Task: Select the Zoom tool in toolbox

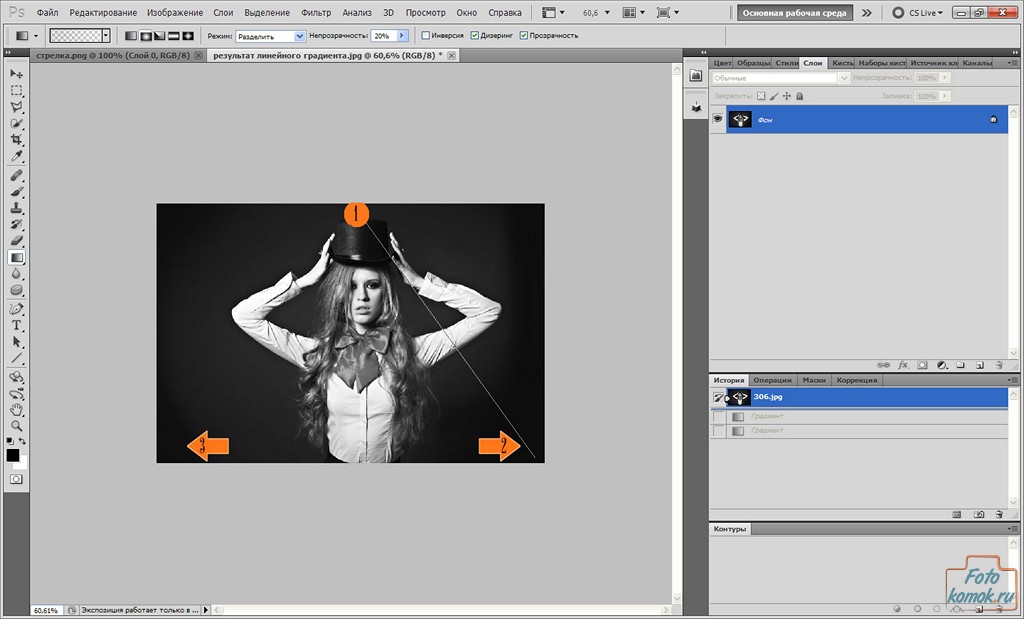Action: point(16,425)
